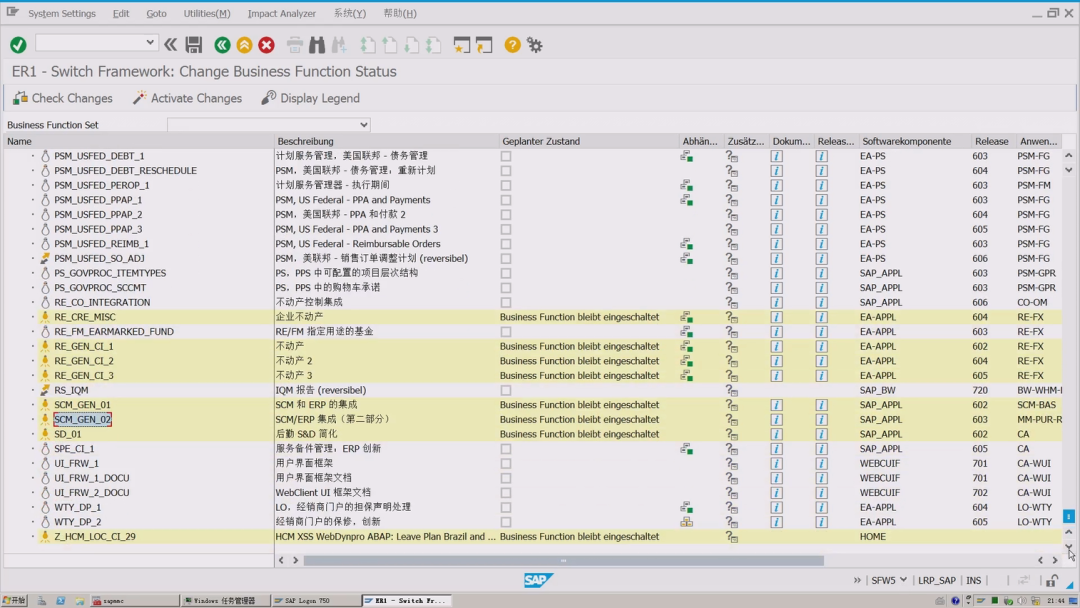The image size is (1080, 608).
Task: Click First Page navigation icon
Action: pos(367,45)
